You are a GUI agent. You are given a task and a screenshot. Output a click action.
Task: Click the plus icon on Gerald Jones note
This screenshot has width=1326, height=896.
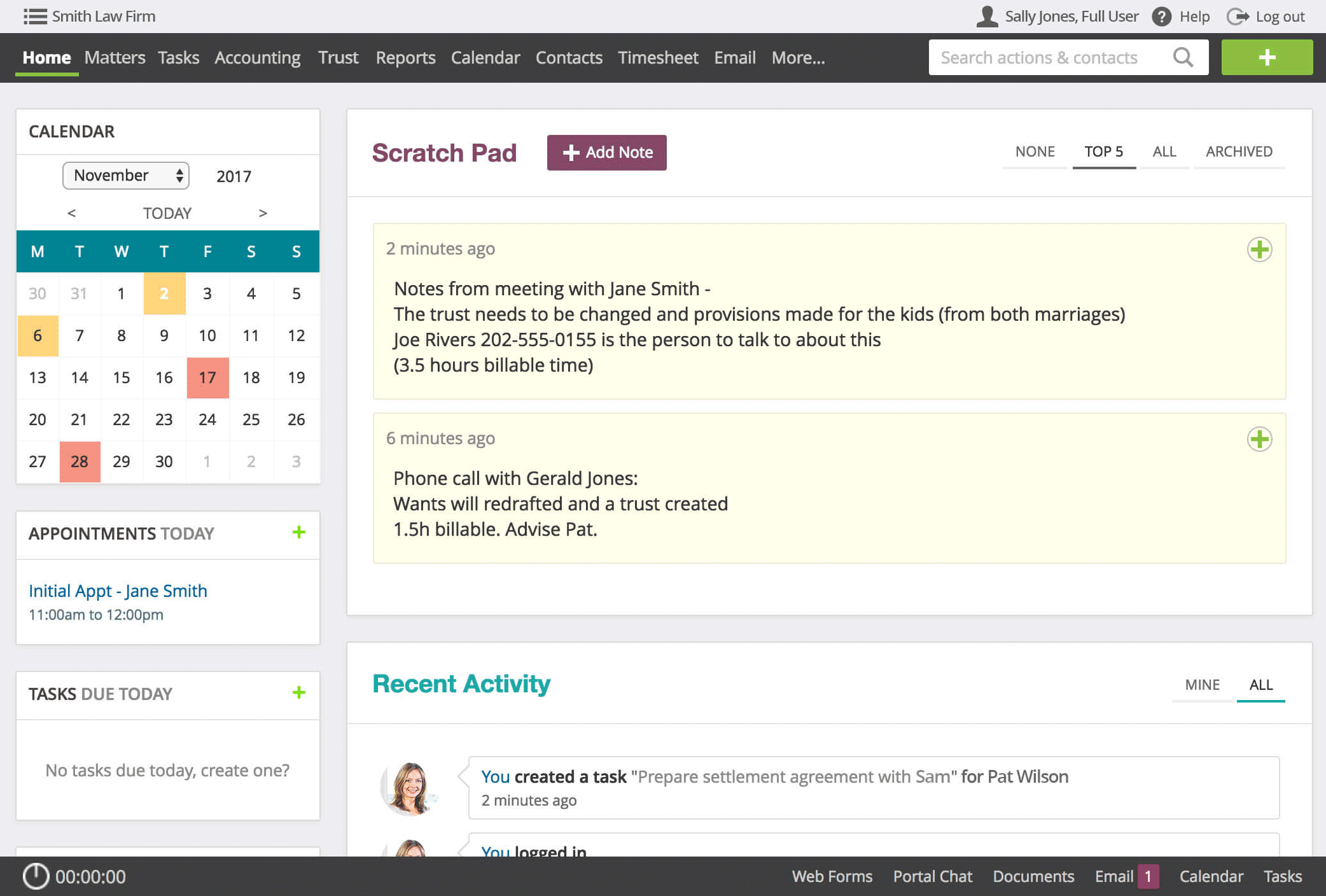pyautogui.click(x=1259, y=439)
